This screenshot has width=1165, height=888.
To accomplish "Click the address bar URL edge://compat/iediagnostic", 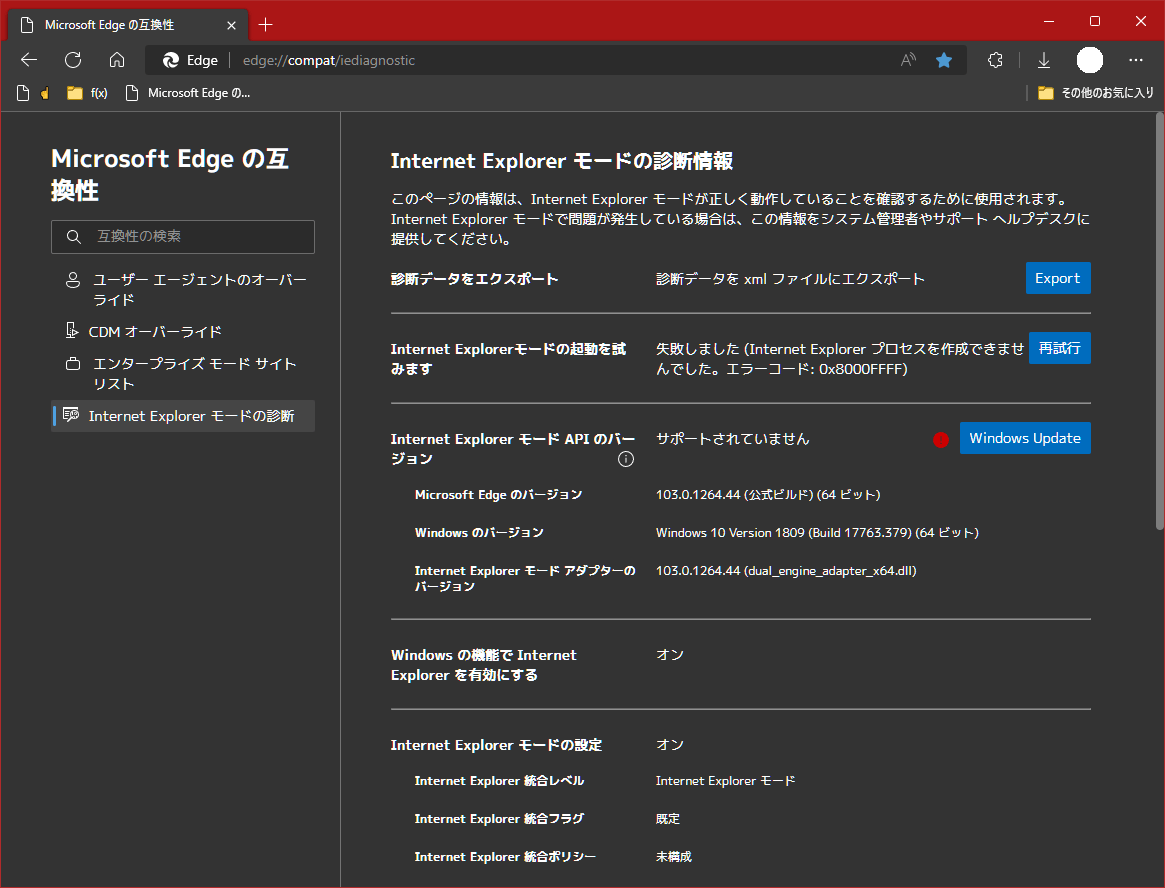I will tap(328, 60).
